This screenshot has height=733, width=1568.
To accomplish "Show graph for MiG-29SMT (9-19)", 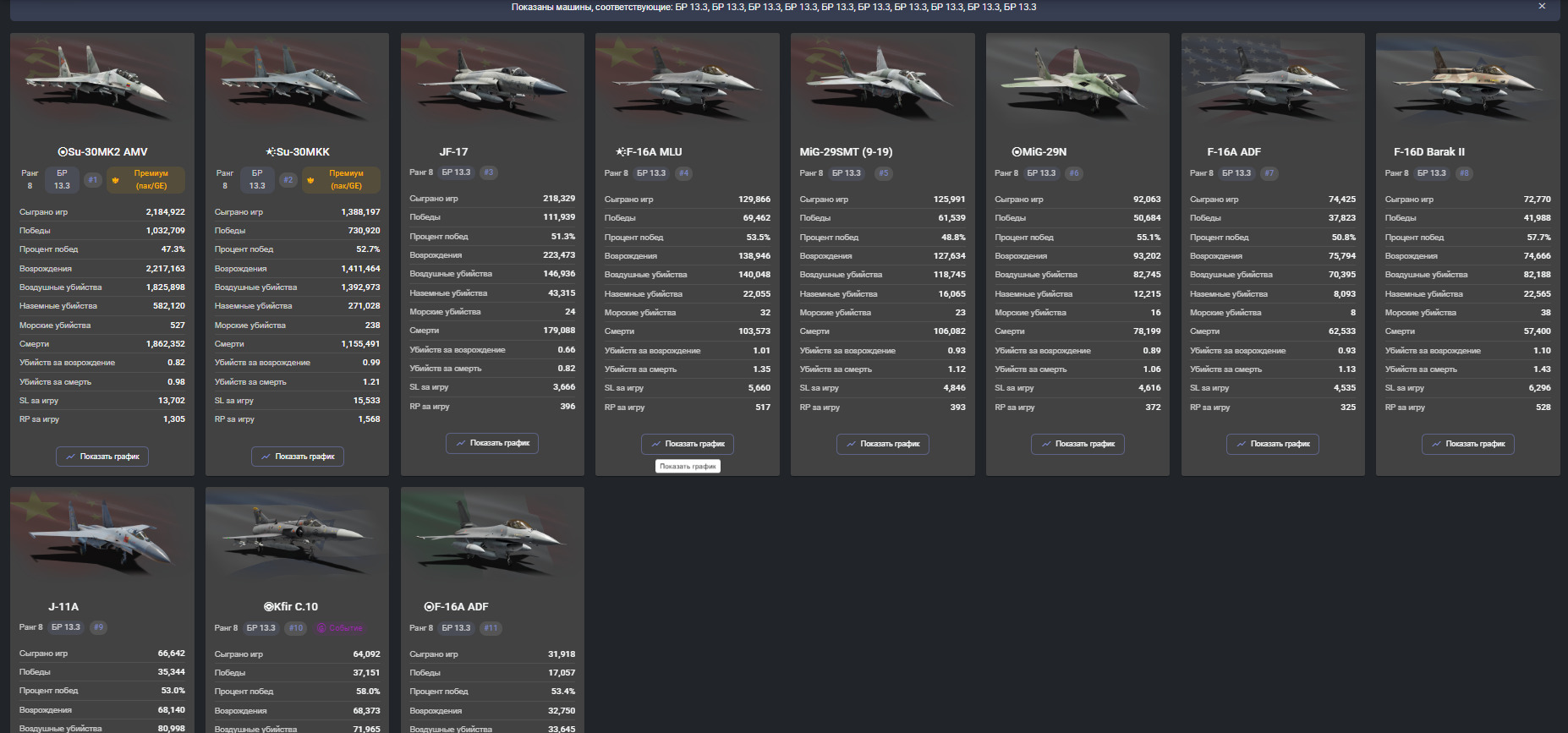I will point(883,444).
